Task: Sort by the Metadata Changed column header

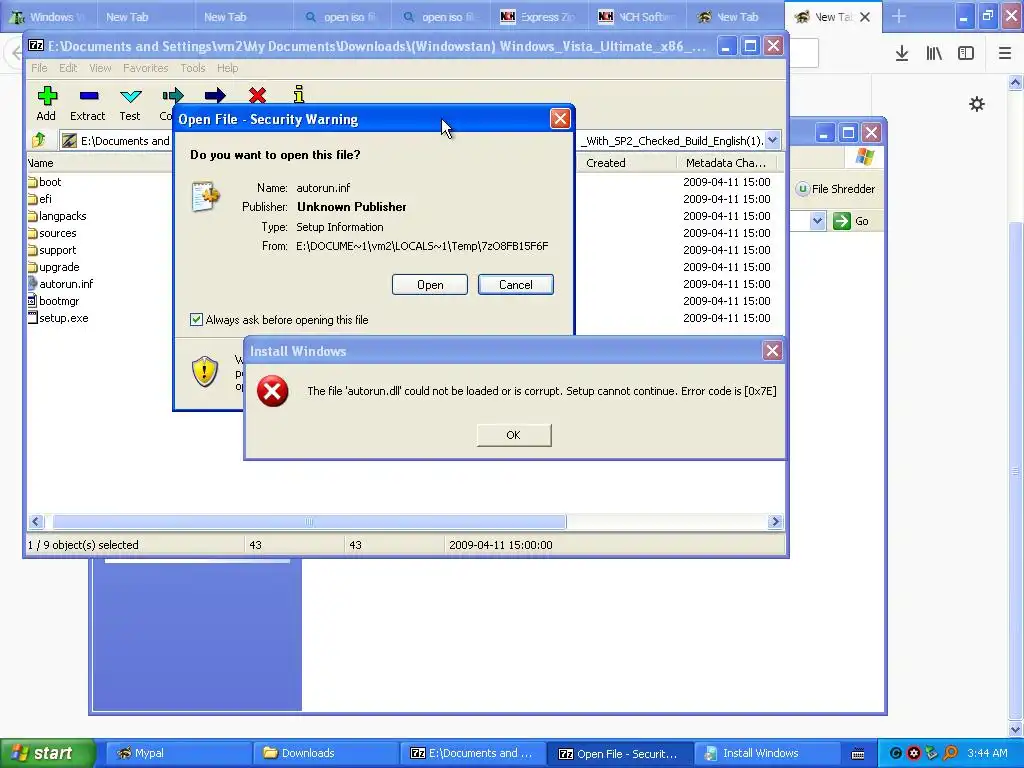Action: pos(726,163)
